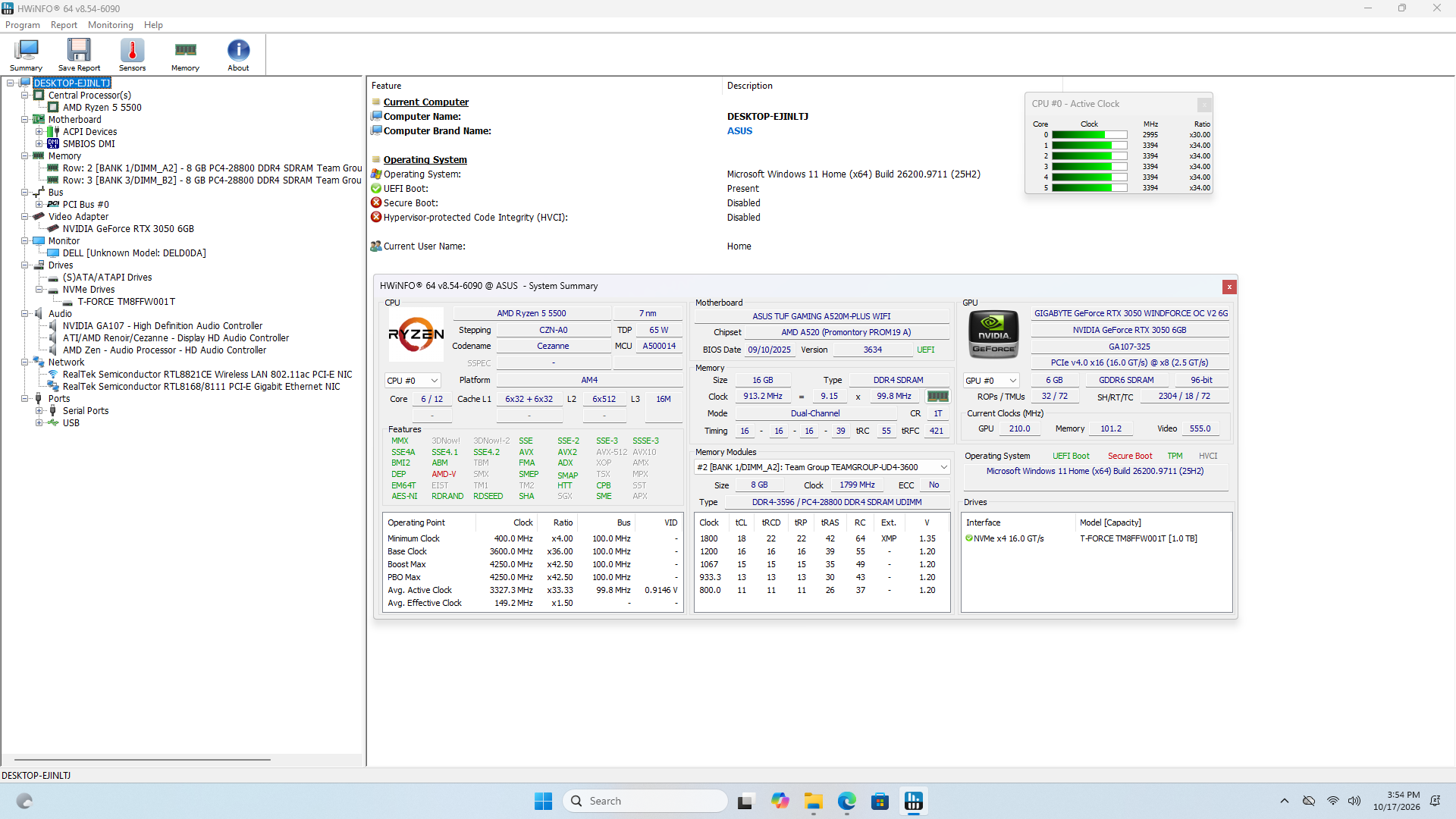Open the clock showing 3:54 PM
Image resolution: width=1456 pixels, height=819 pixels.
tap(1396, 801)
